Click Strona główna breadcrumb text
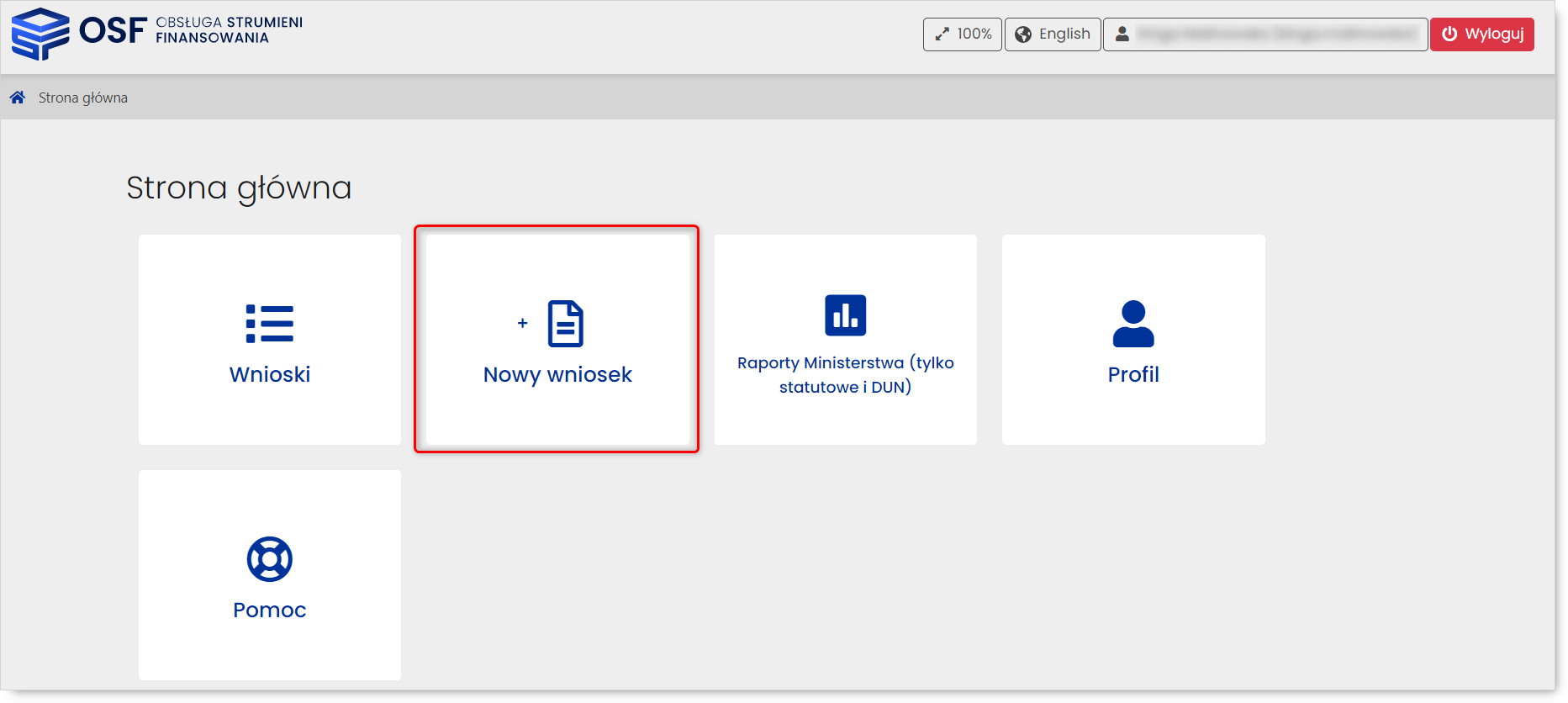1568x703 pixels. (83, 98)
